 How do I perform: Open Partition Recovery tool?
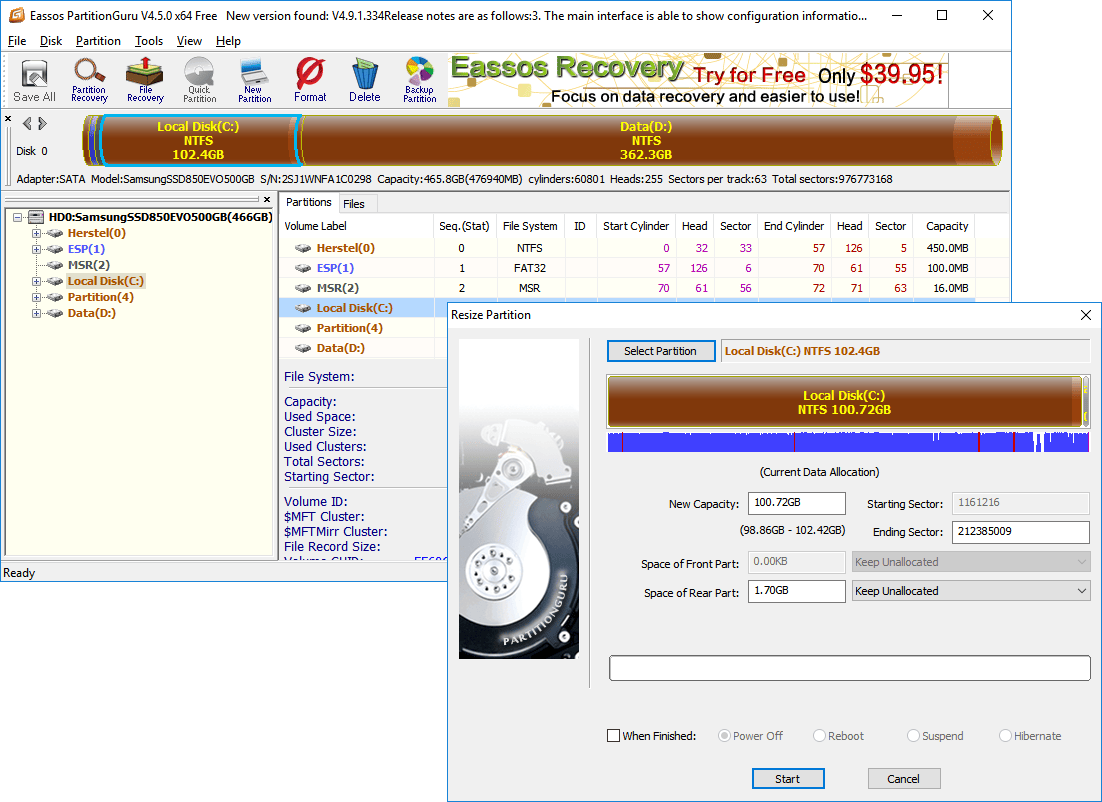point(89,80)
